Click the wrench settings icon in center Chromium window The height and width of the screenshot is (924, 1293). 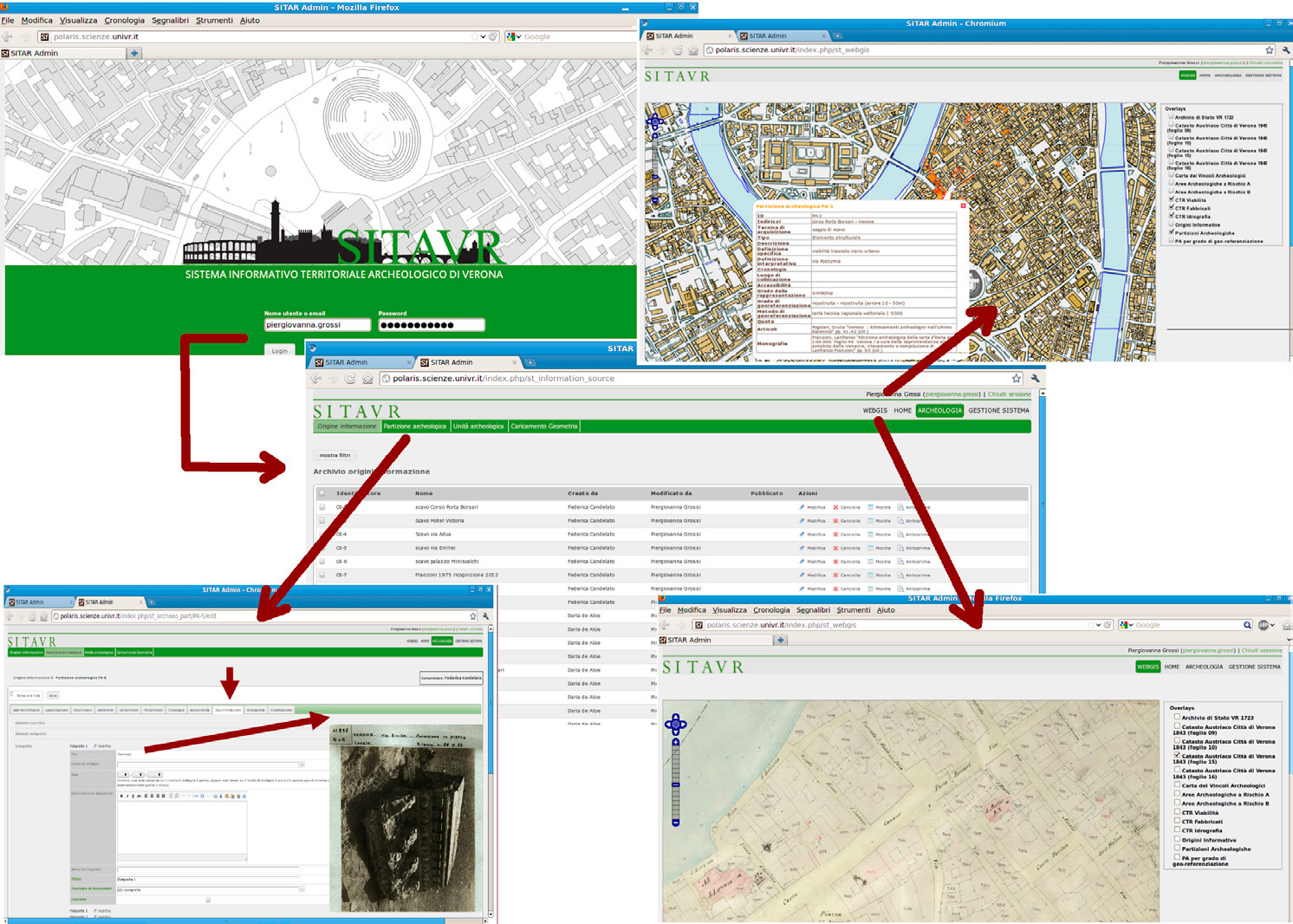pyautogui.click(x=1035, y=379)
